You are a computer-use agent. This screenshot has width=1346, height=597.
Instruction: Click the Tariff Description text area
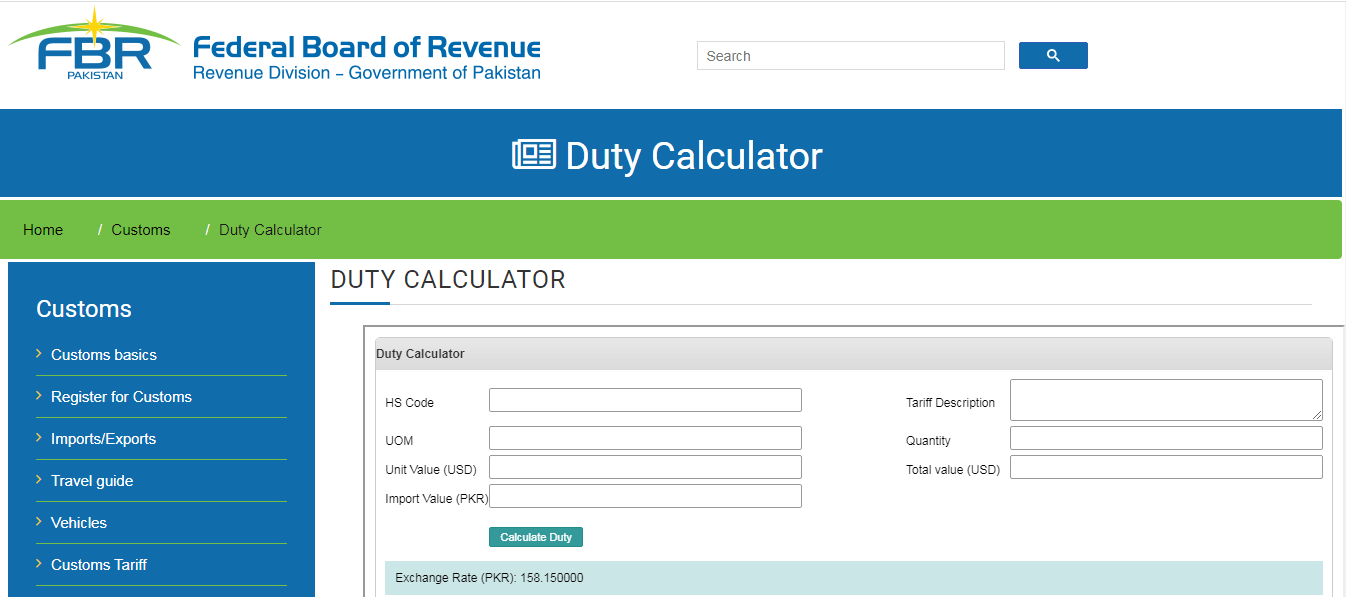tap(1165, 400)
